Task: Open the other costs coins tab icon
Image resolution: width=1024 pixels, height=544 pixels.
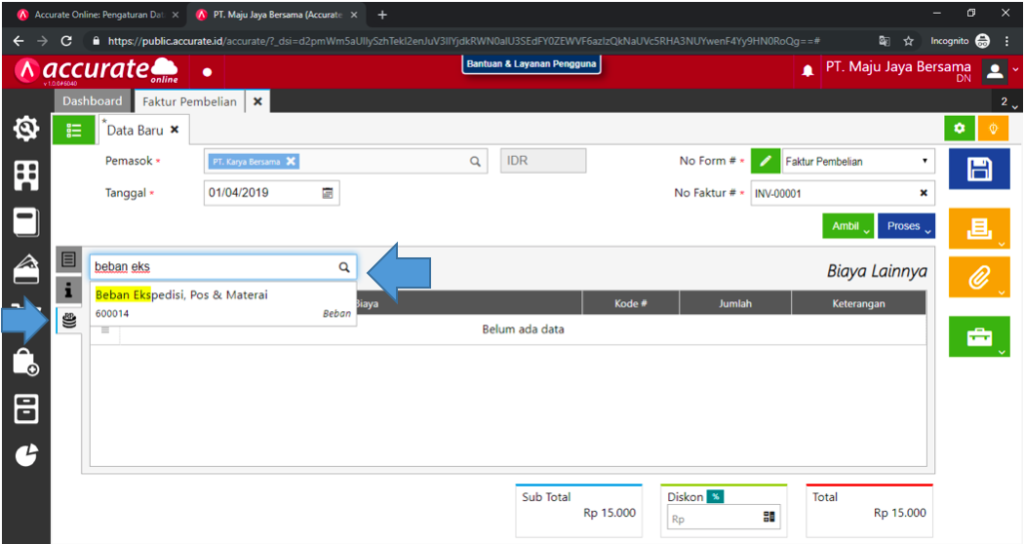Action: [69, 320]
